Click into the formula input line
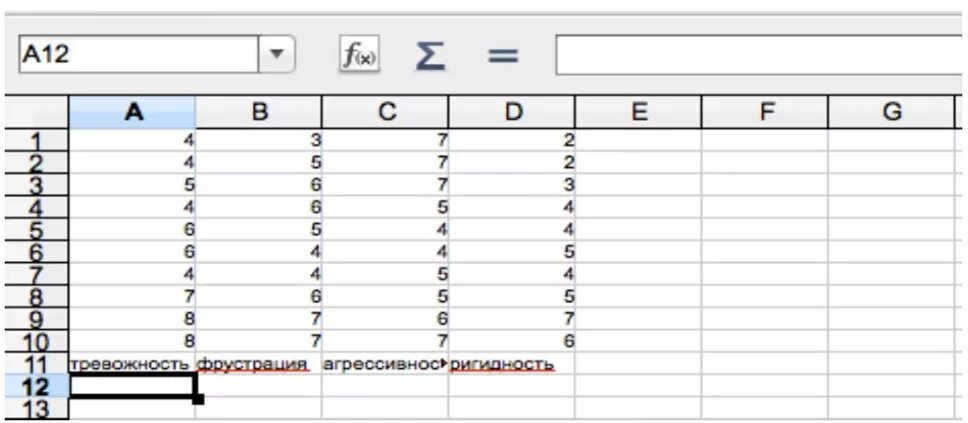The width and height of the screenshot is (968, 423). click(761, 55)
